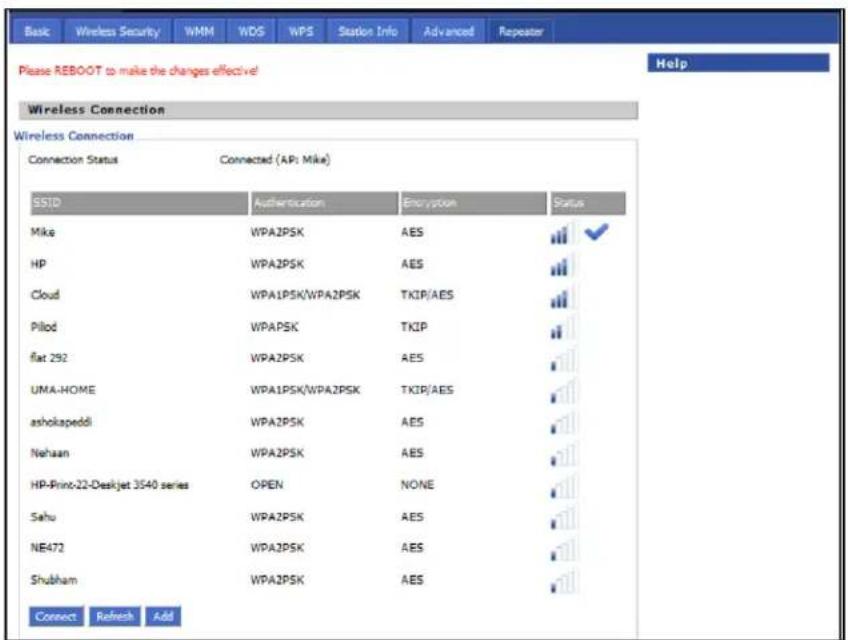848x640 pixels.
Task: Select the Sahu network
Action: [43, 517]
